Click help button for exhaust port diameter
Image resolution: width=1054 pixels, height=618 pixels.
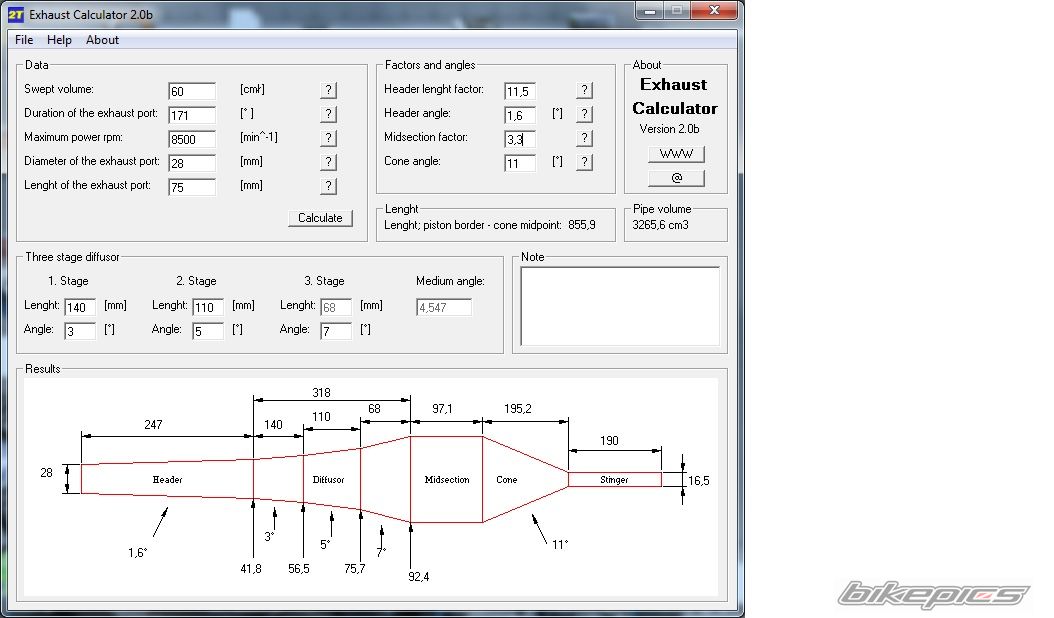pyautogui.click(x=328, y=162)
